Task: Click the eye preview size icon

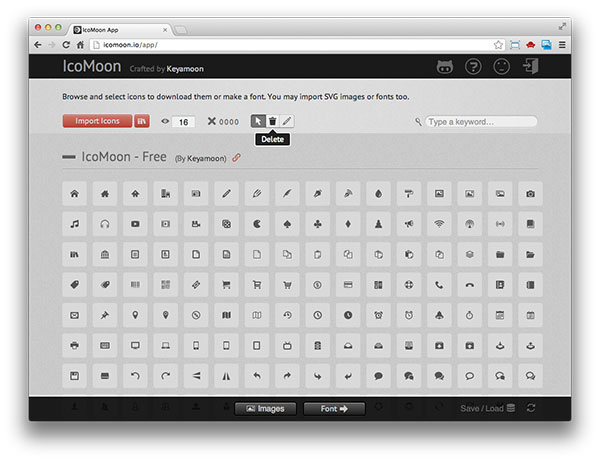Action: (165, 121)
